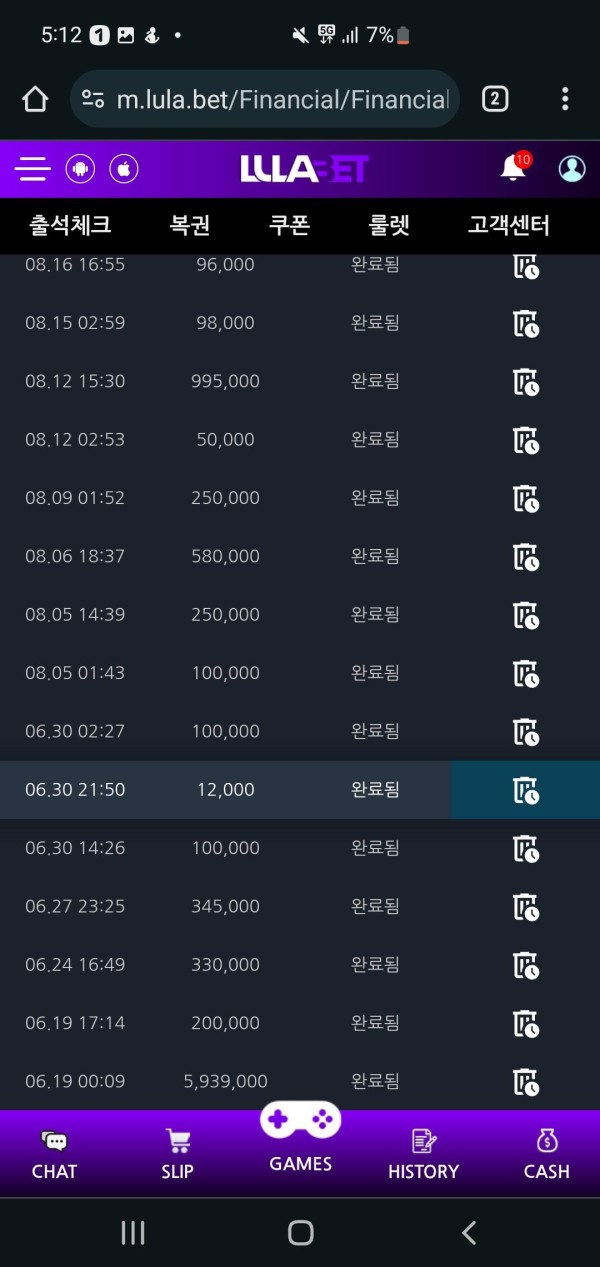600x1267 pixels.
Task: Delete the 08.06 18:37 record of 580,000
Action: [x=526, y=557]
